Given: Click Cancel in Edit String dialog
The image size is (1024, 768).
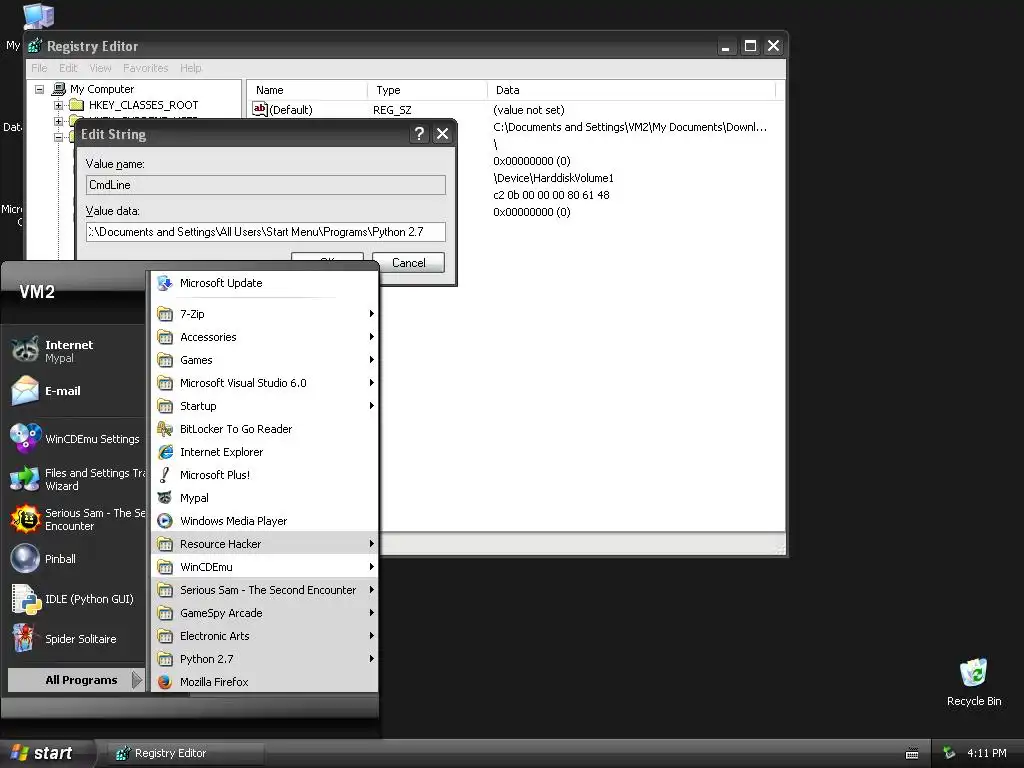Looking at the screenshot, I should click(x=408, y=263).
